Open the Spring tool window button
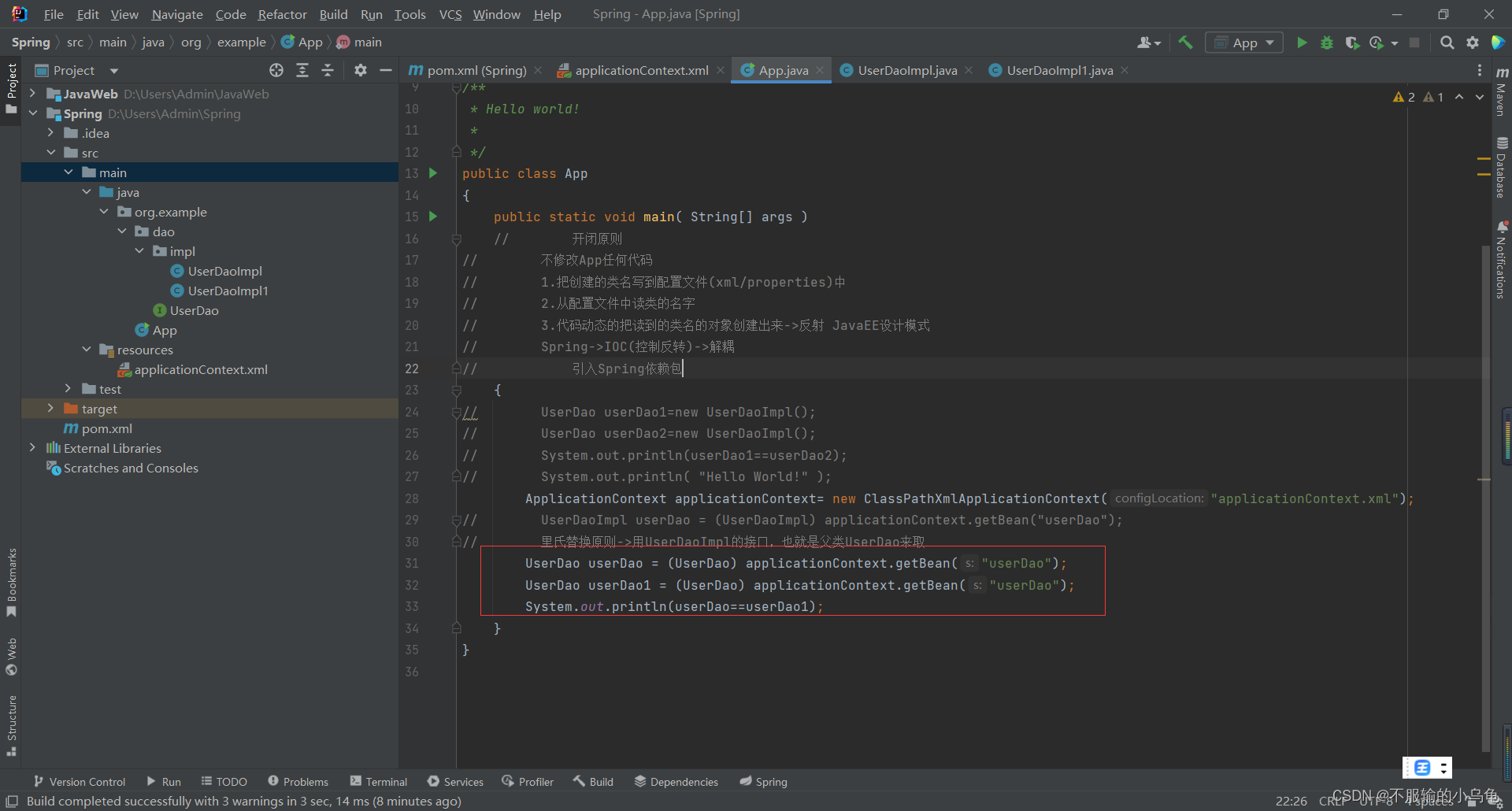Viewport: 1512px width, 811px height. (763, 781)
